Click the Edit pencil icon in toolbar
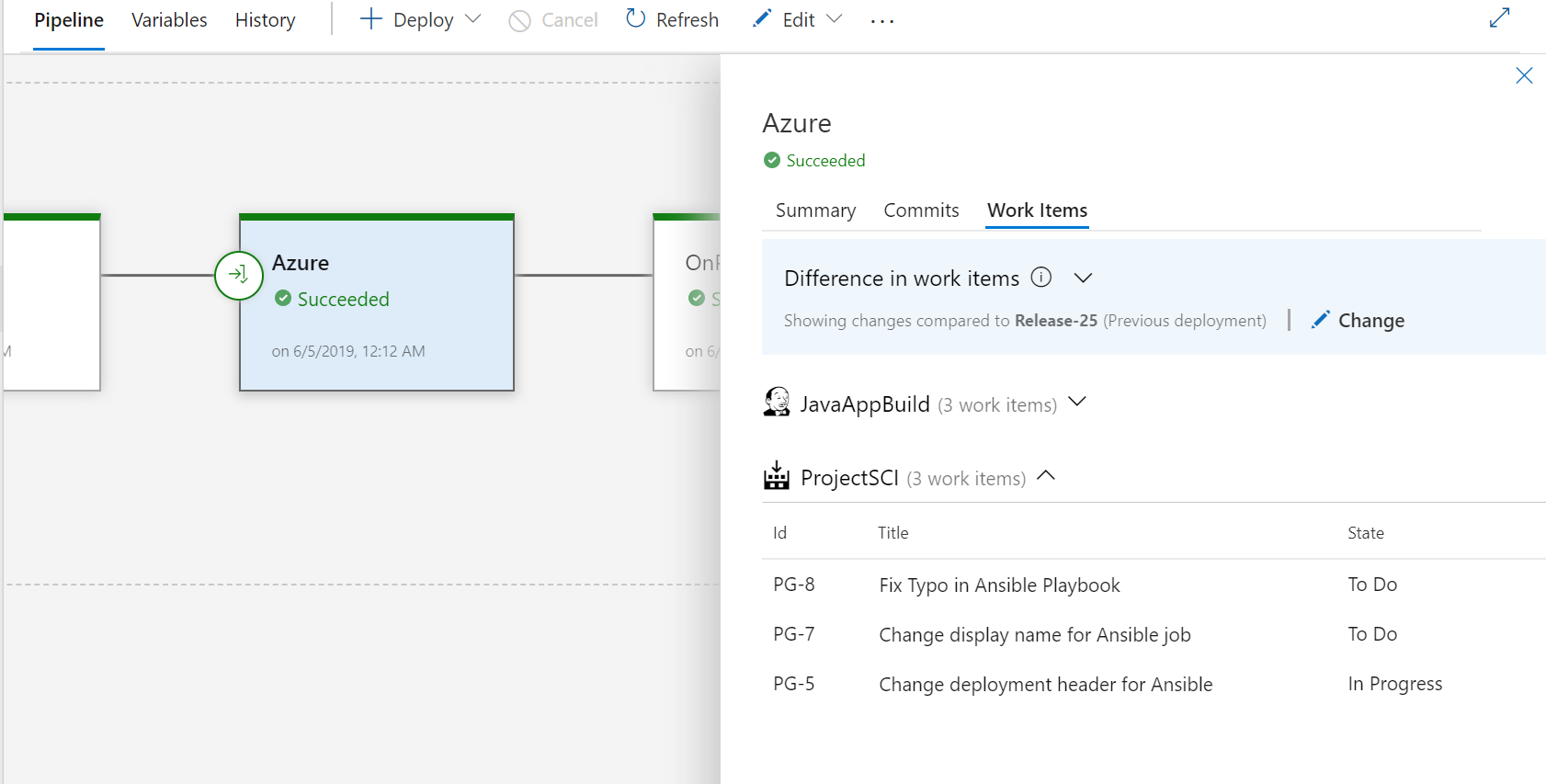The height and width of the screenshot is (784, 1546). (x=762, y=18)
